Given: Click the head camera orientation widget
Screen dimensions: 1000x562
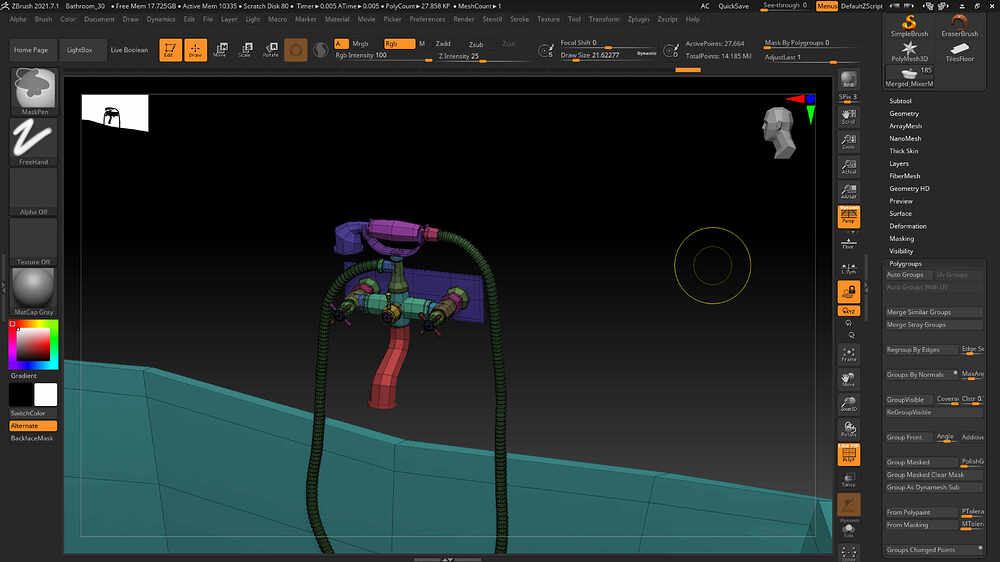Looking at the screenshot, I should point(779,133).
